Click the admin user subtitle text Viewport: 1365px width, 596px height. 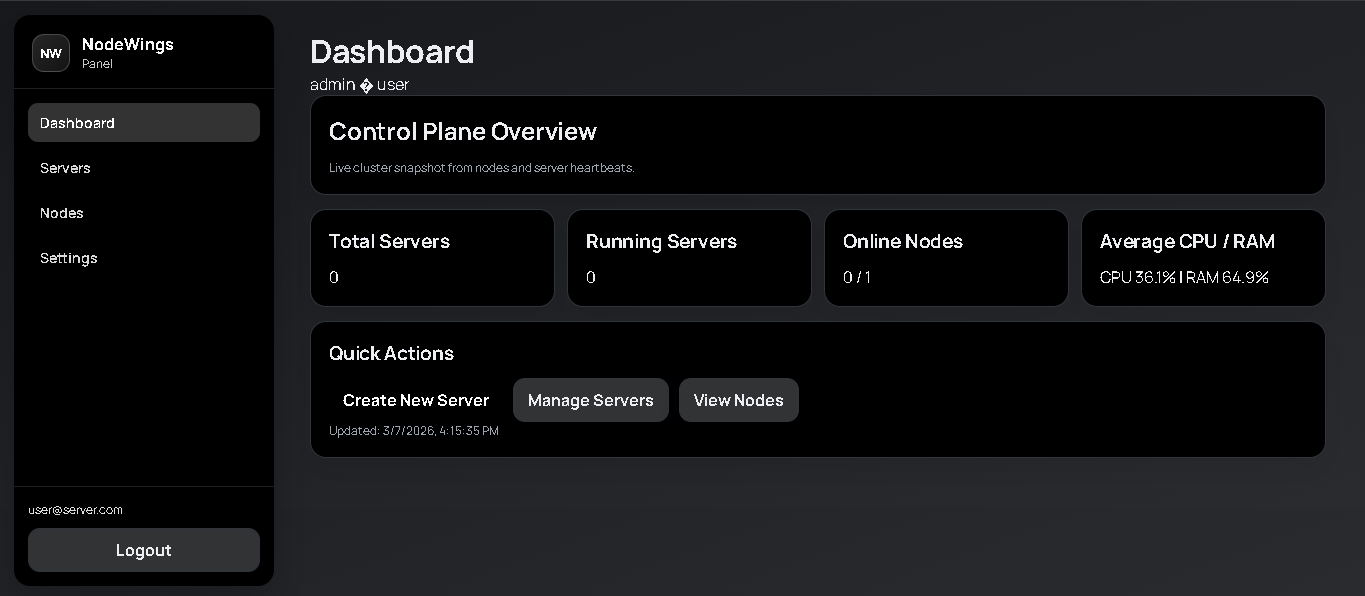coord(358,85)
